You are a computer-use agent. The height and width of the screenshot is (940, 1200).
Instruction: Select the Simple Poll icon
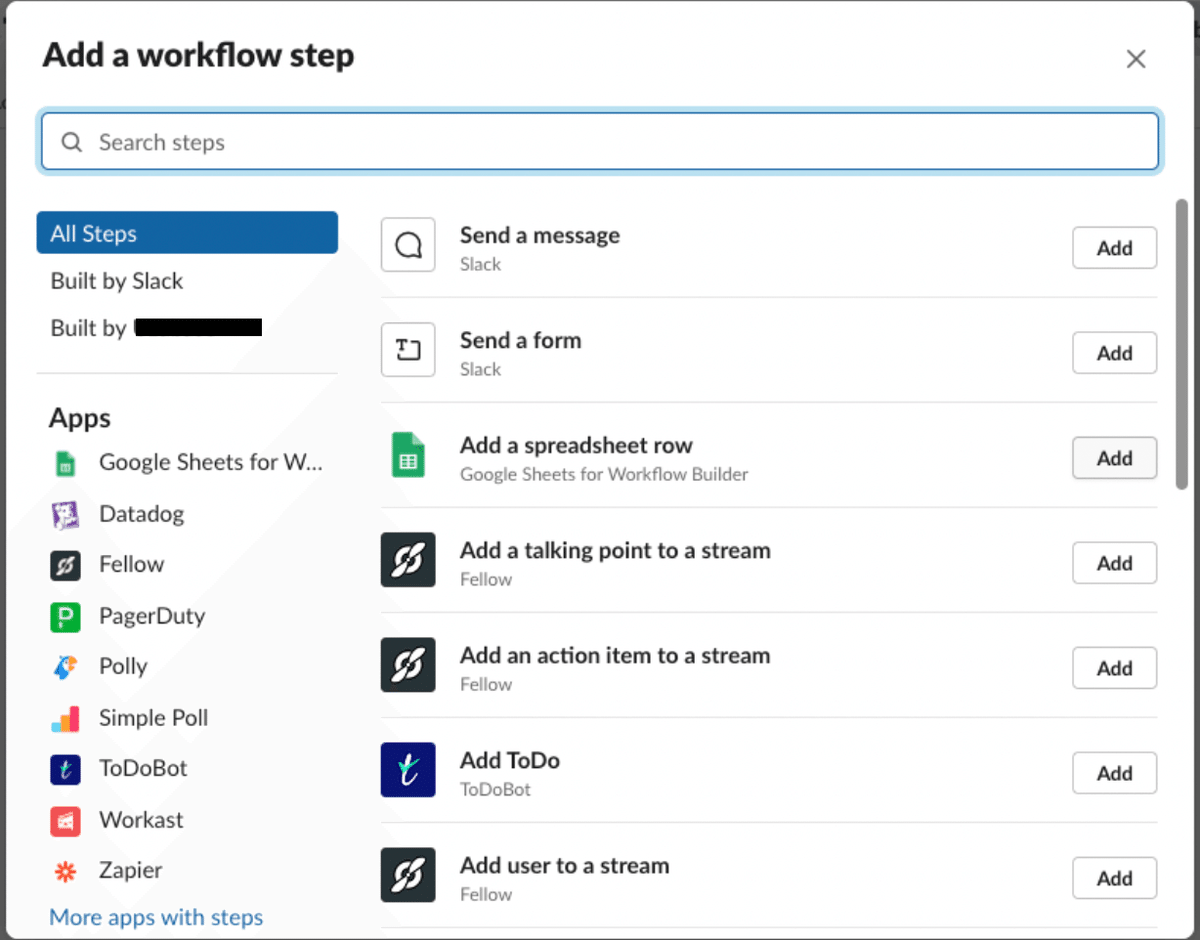tap(66, 718)
